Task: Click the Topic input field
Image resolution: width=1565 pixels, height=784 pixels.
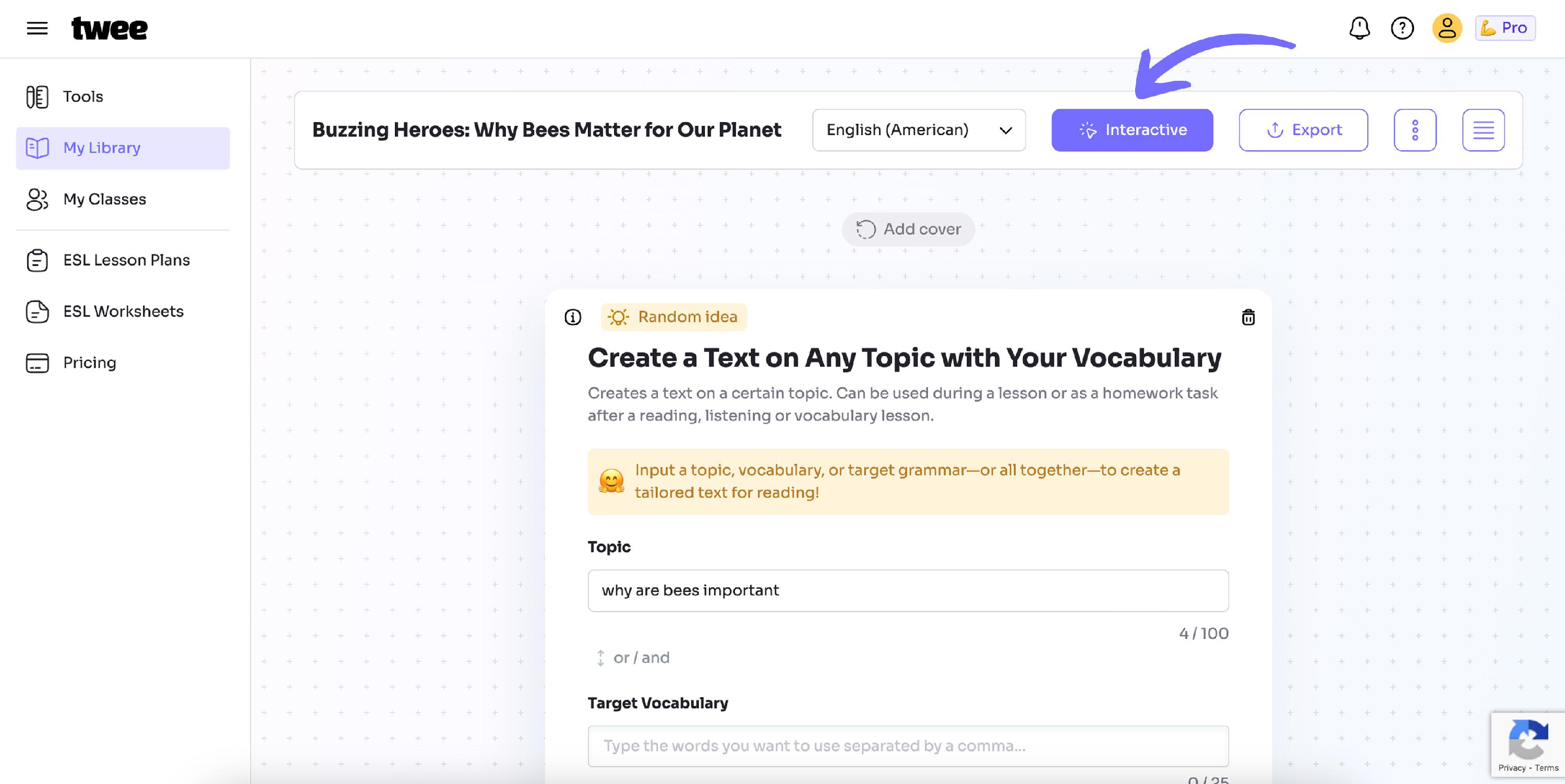Action: click(908, 590)
